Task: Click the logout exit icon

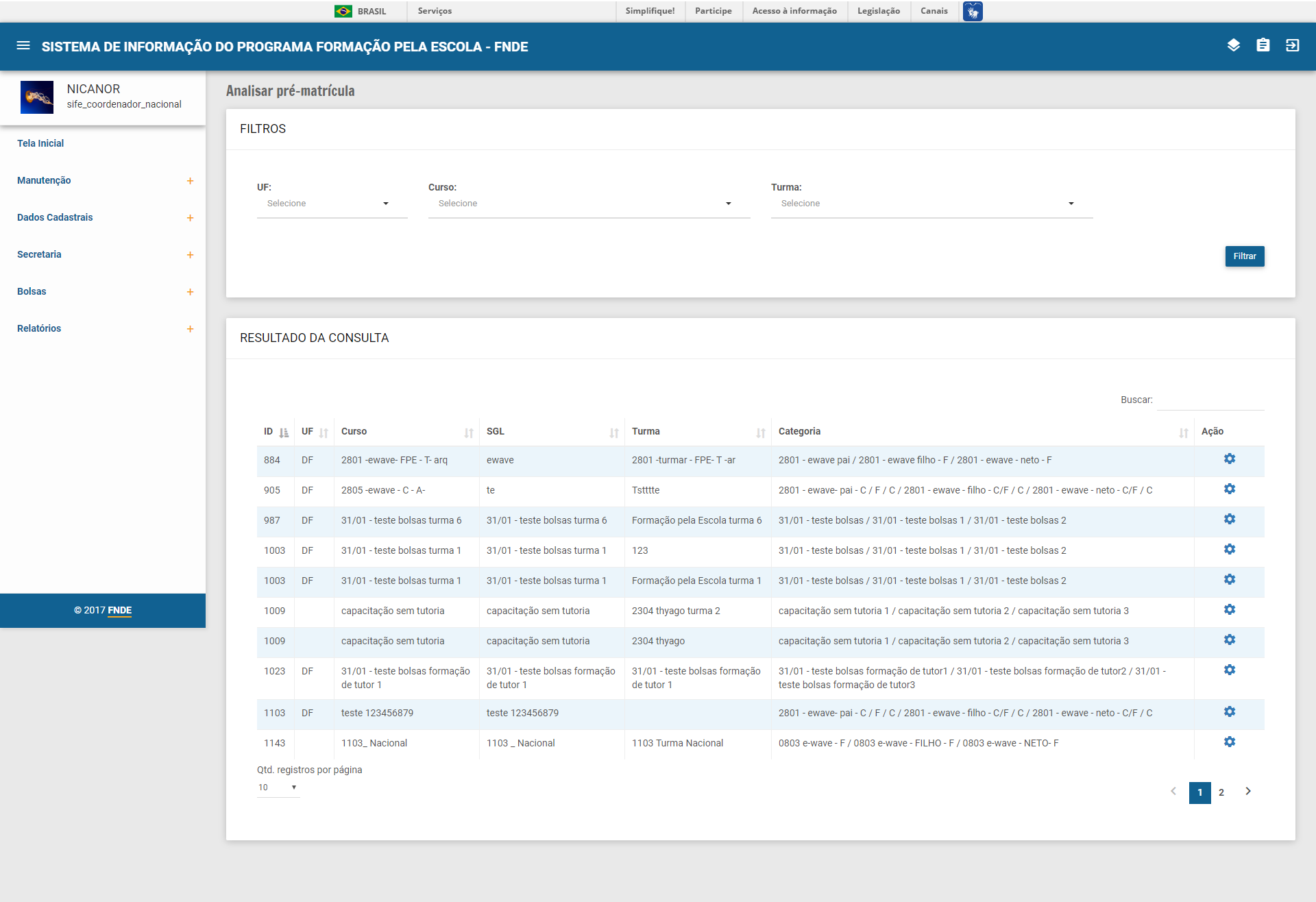Action: [x=1292, y=46]
